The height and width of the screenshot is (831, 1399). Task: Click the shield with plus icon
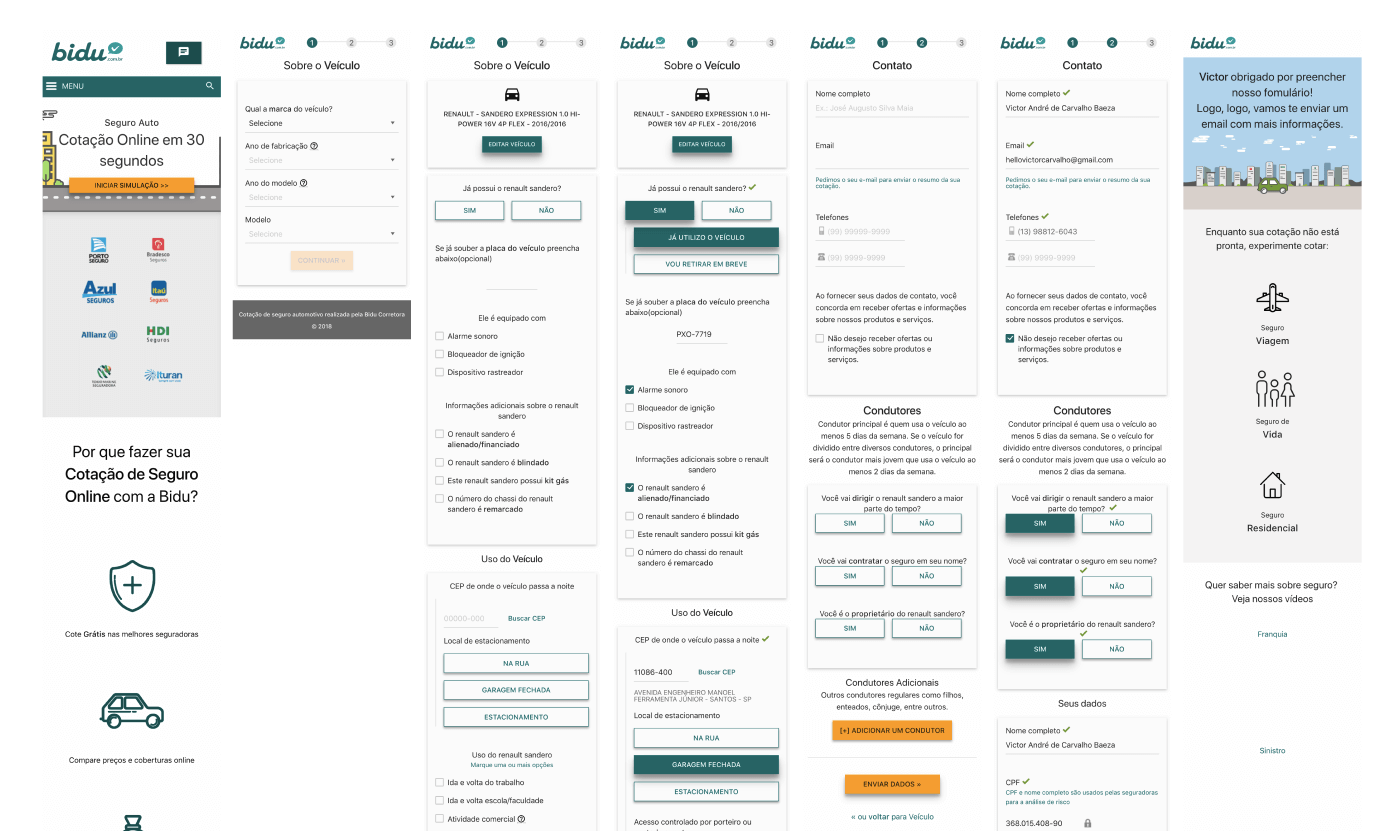(132, 586)
